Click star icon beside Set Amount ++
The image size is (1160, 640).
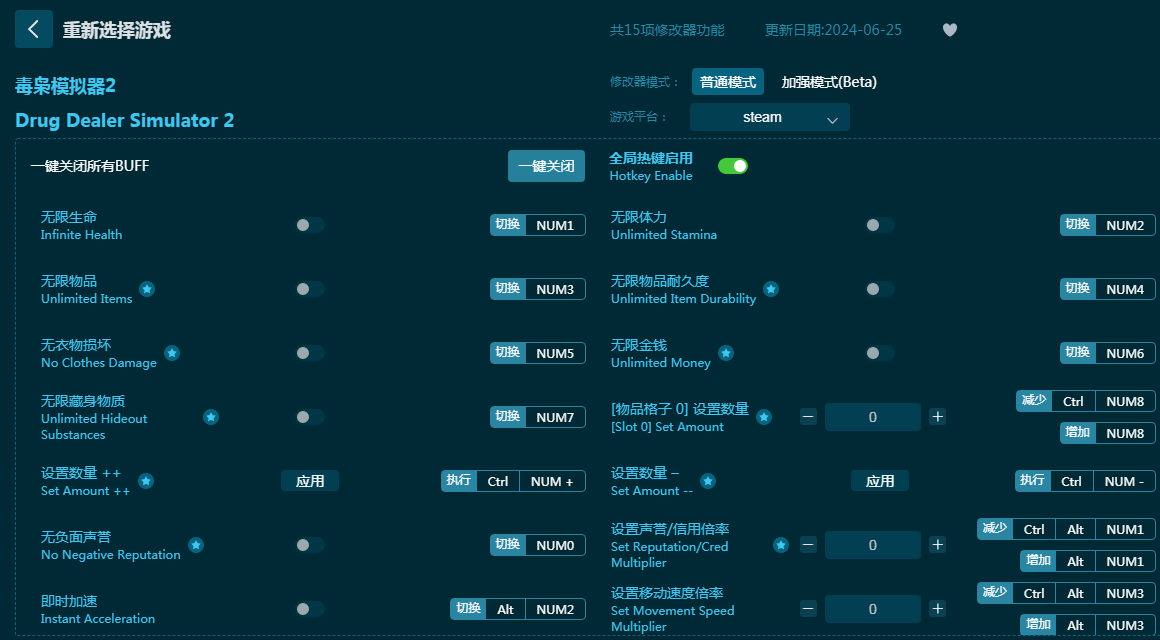point(146,481)
